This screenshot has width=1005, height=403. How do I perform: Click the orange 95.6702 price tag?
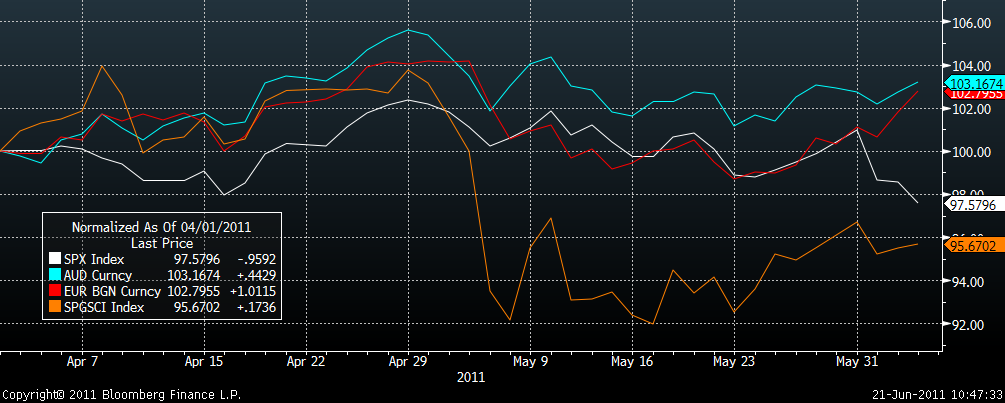tap(975, 245)
